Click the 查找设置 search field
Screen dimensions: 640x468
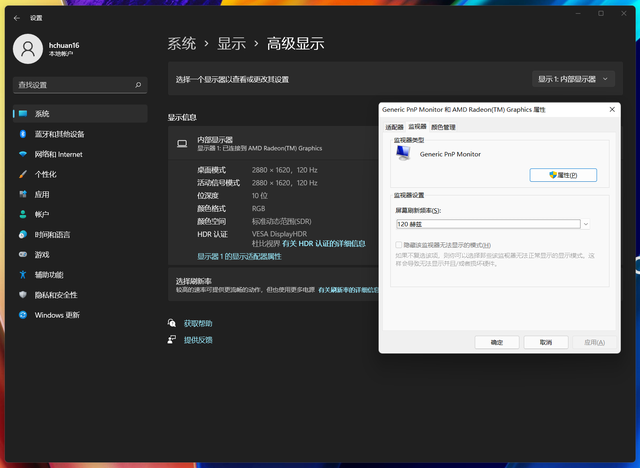click(x=80, y=85)
